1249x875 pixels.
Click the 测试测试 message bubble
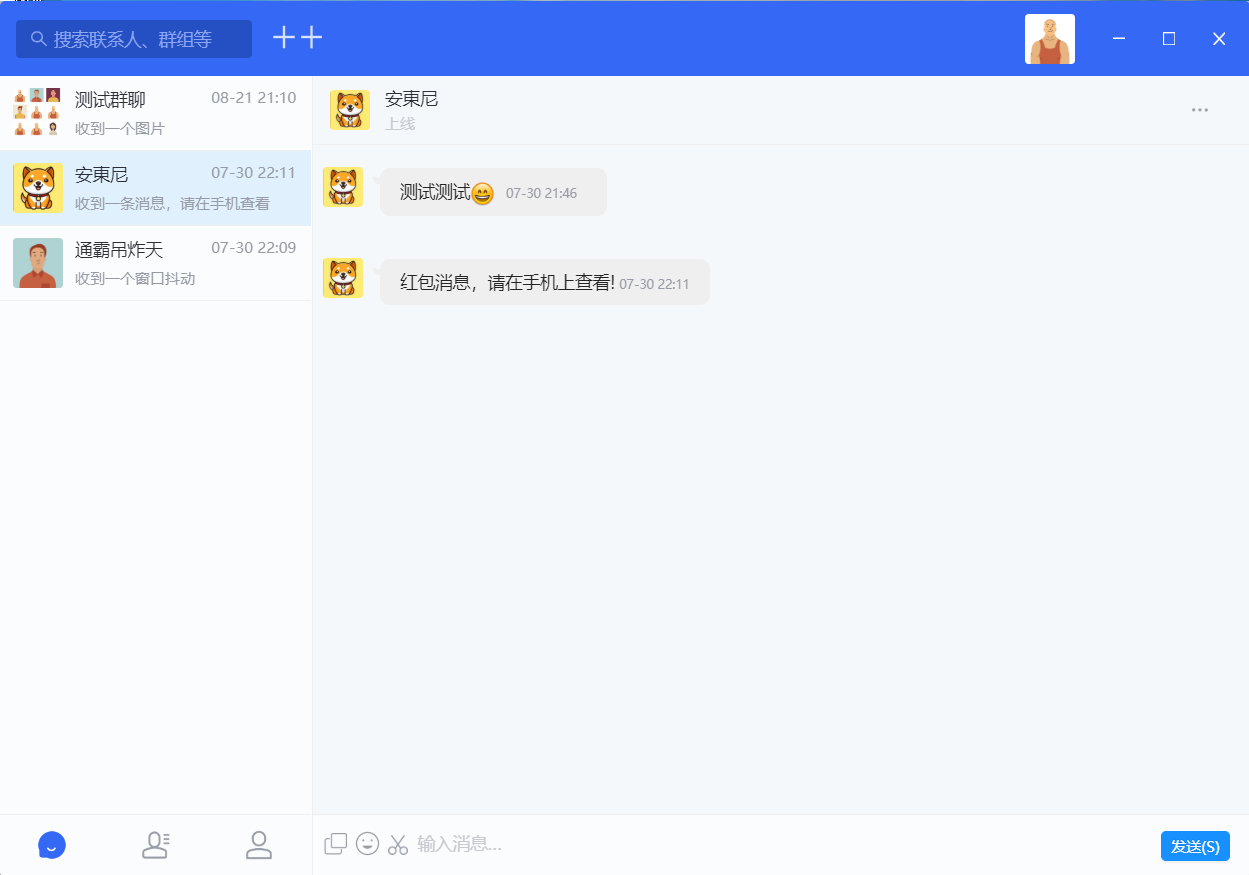pos(492,192)
